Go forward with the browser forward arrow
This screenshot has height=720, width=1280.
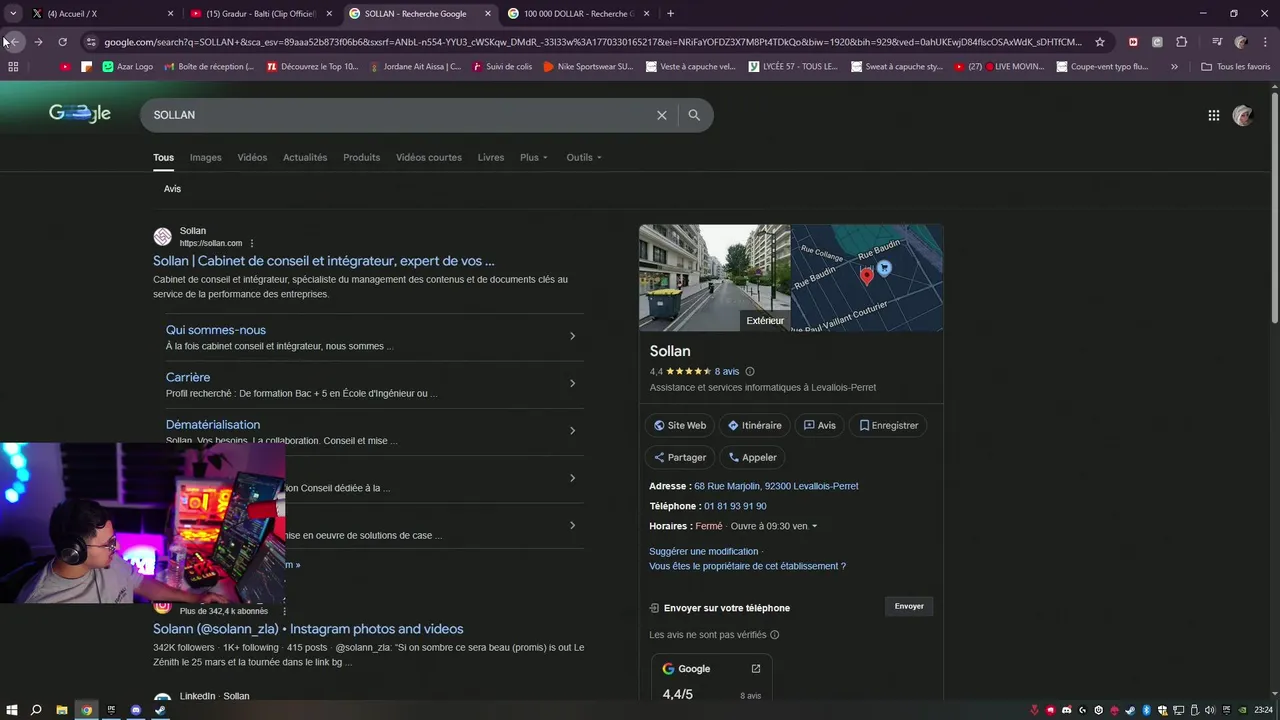coord(38,42)
